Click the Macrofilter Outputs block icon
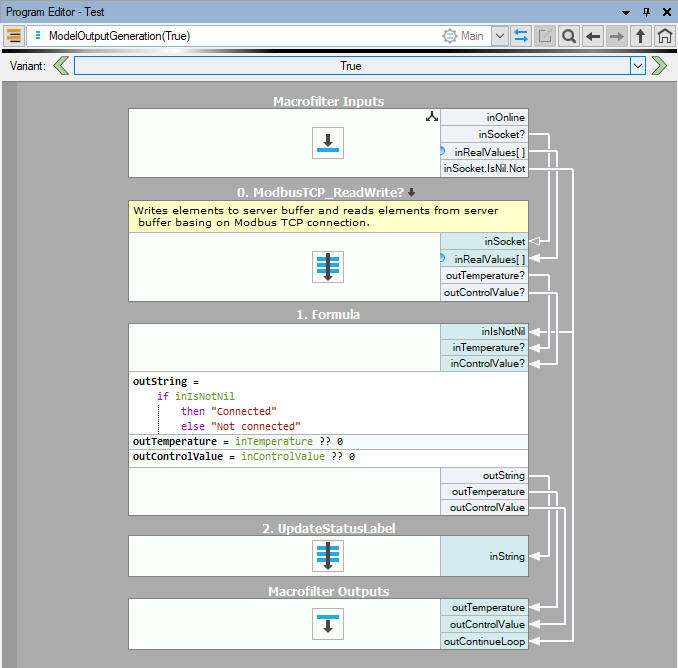The width and height of the screenshot is (678, 668). pyautogui.click(x=328, y=624)
